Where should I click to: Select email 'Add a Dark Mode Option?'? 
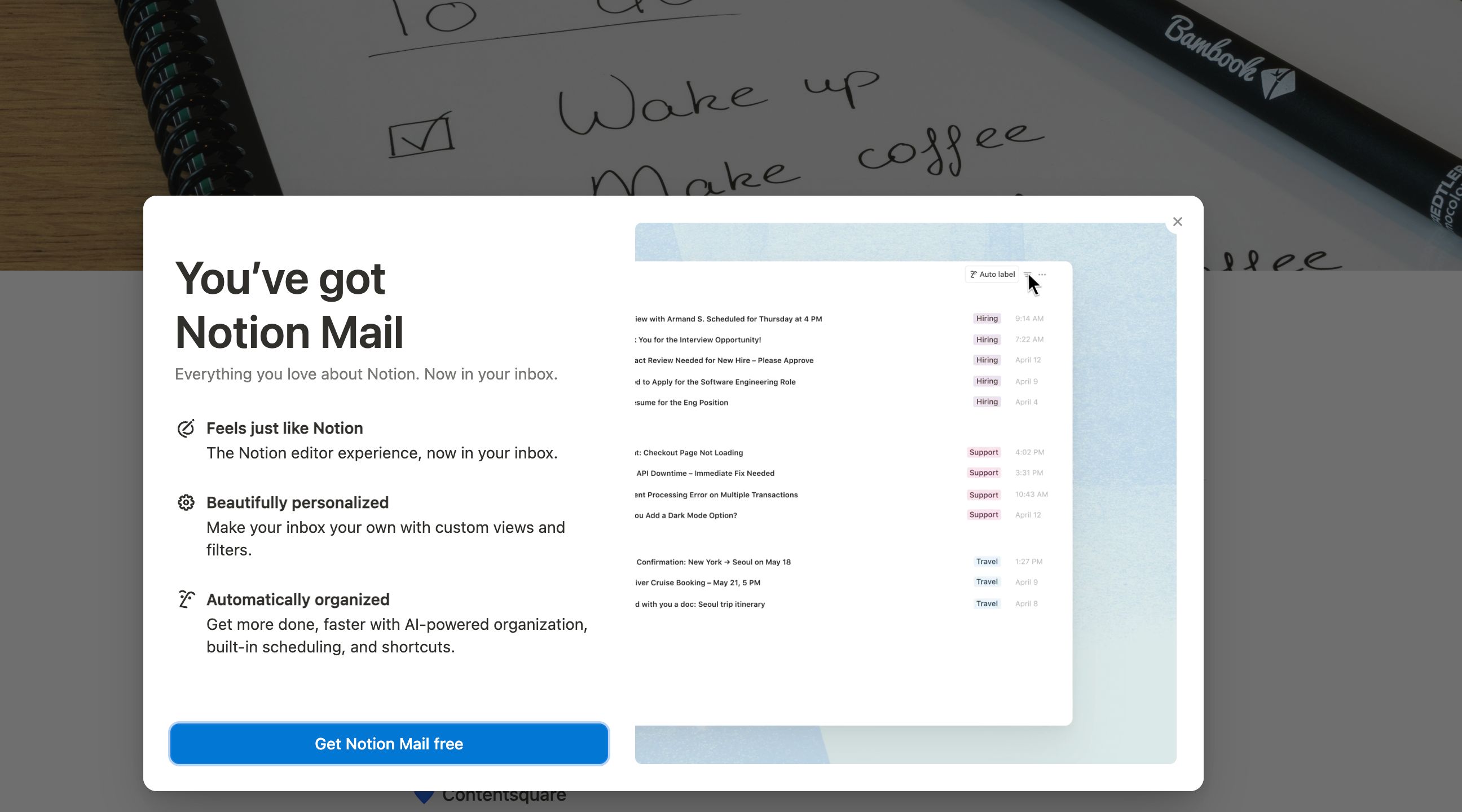pos(686,515)
